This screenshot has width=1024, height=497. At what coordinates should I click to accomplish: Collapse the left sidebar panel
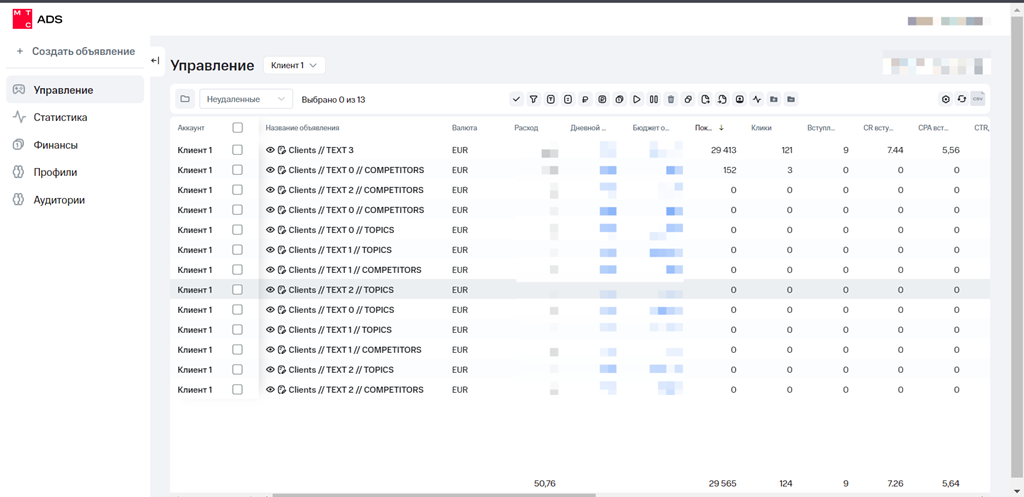click(155, 61)
